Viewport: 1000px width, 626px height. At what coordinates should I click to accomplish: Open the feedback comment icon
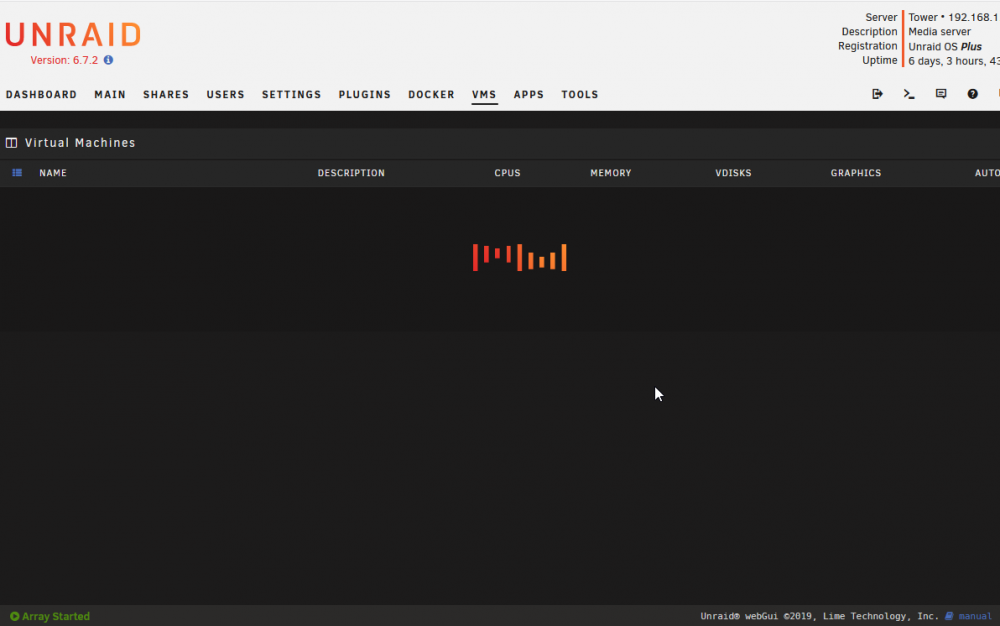(941, 94)
